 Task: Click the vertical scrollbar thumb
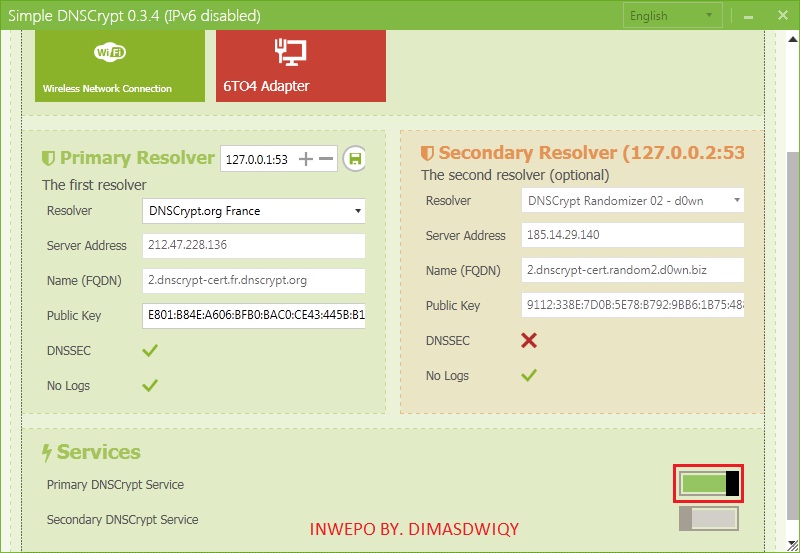click(792, 334)
